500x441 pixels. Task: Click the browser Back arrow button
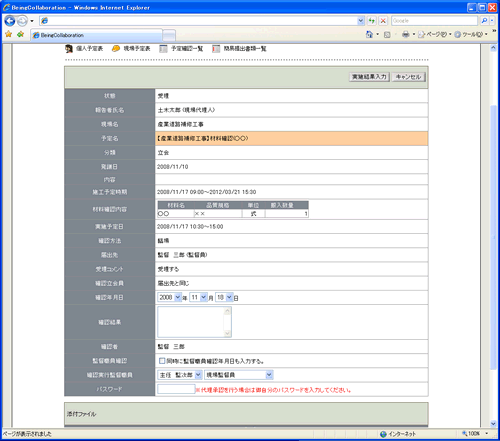pyautogui.click(x=10, y=21)
